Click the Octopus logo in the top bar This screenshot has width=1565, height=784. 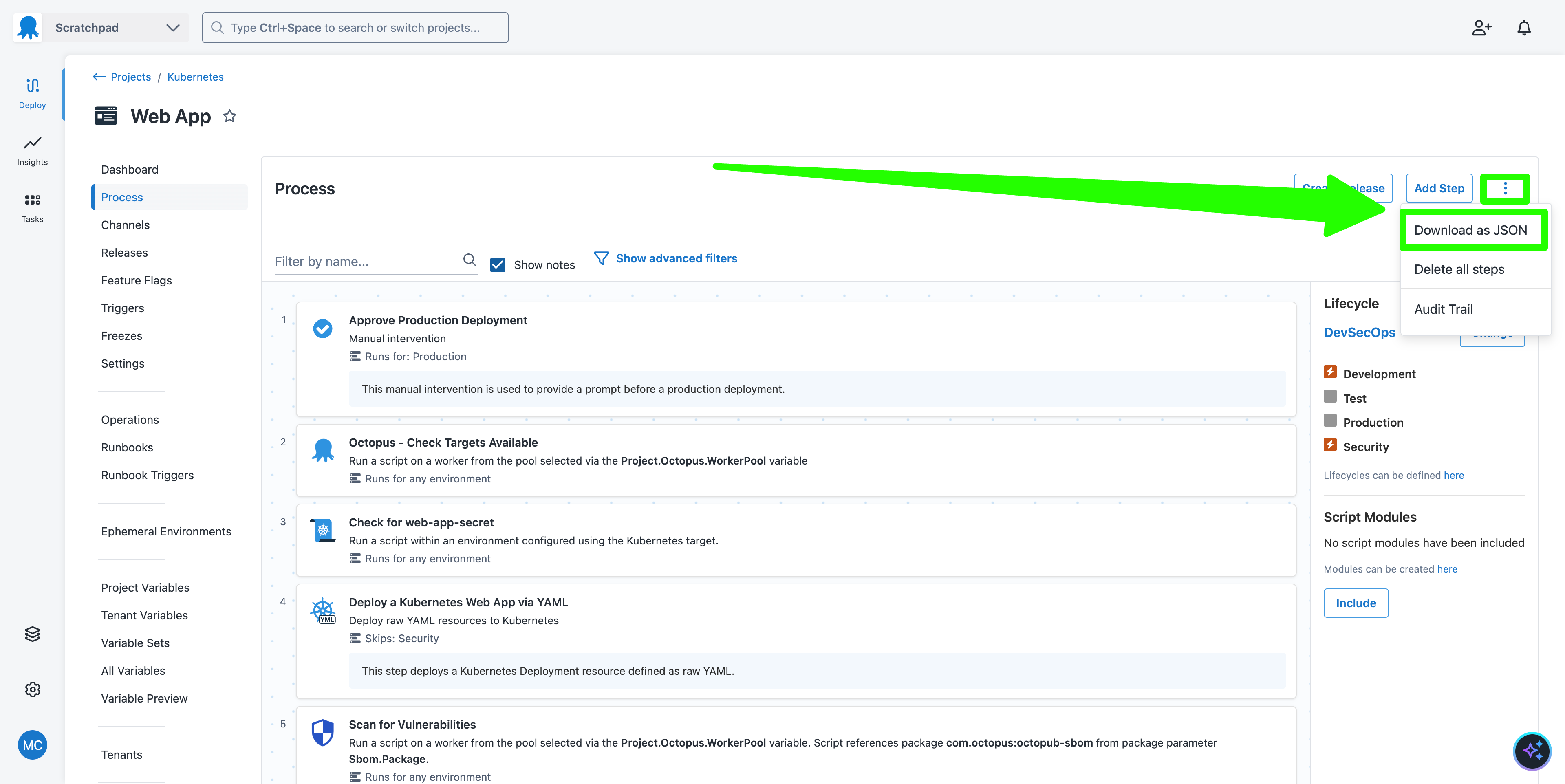pyautogui.click(x=28, y=27)
